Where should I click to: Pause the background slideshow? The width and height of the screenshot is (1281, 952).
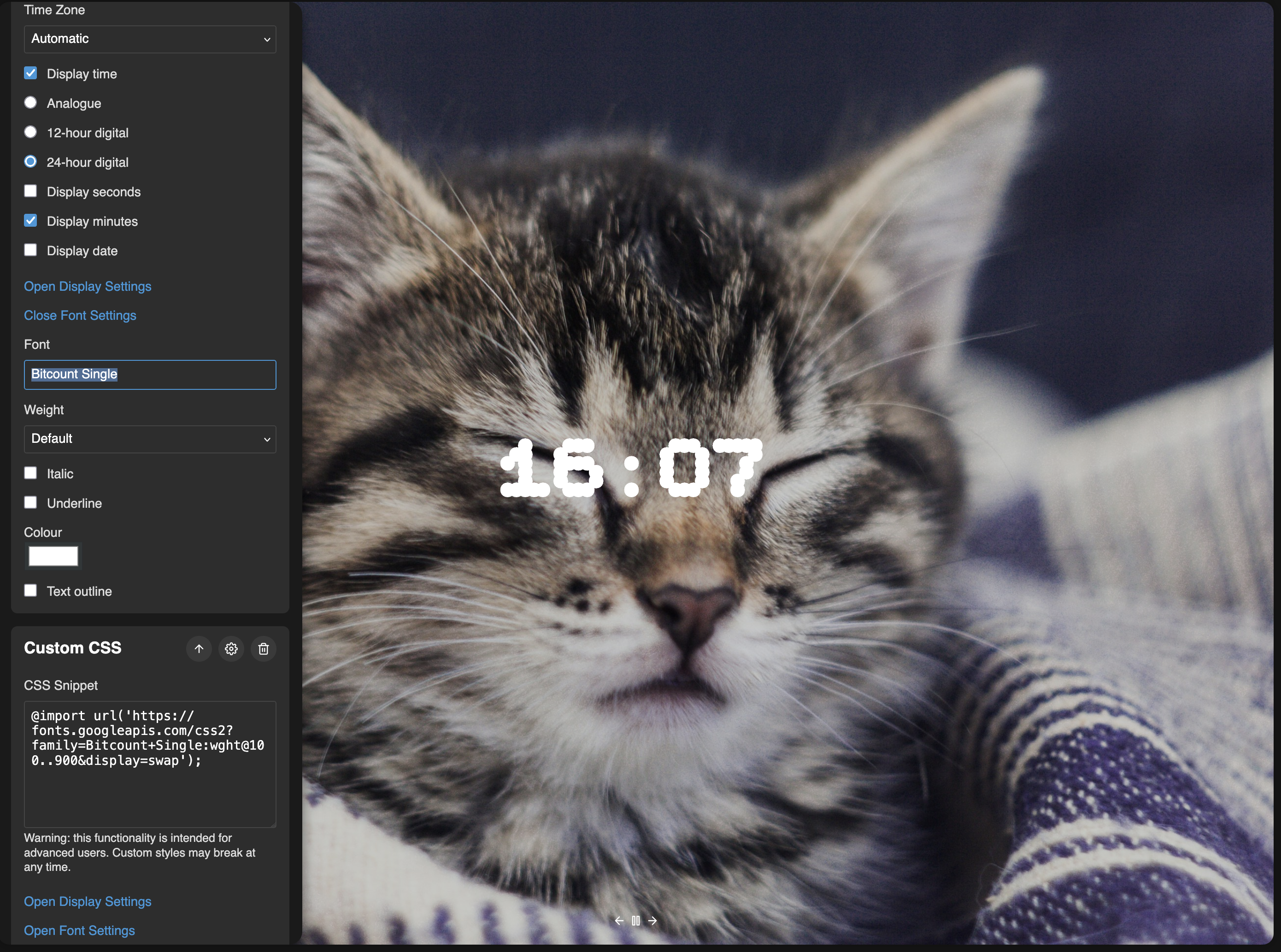[x=635, y=921]
